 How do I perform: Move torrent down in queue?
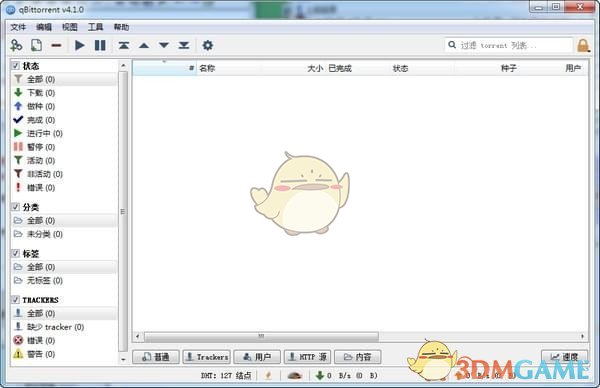[x=164, y=46]
